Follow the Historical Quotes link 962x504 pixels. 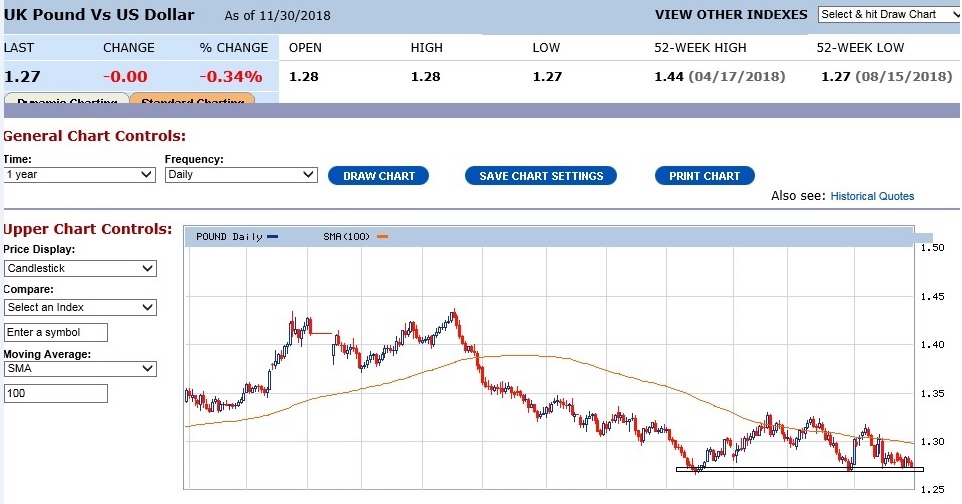point(872,196)
